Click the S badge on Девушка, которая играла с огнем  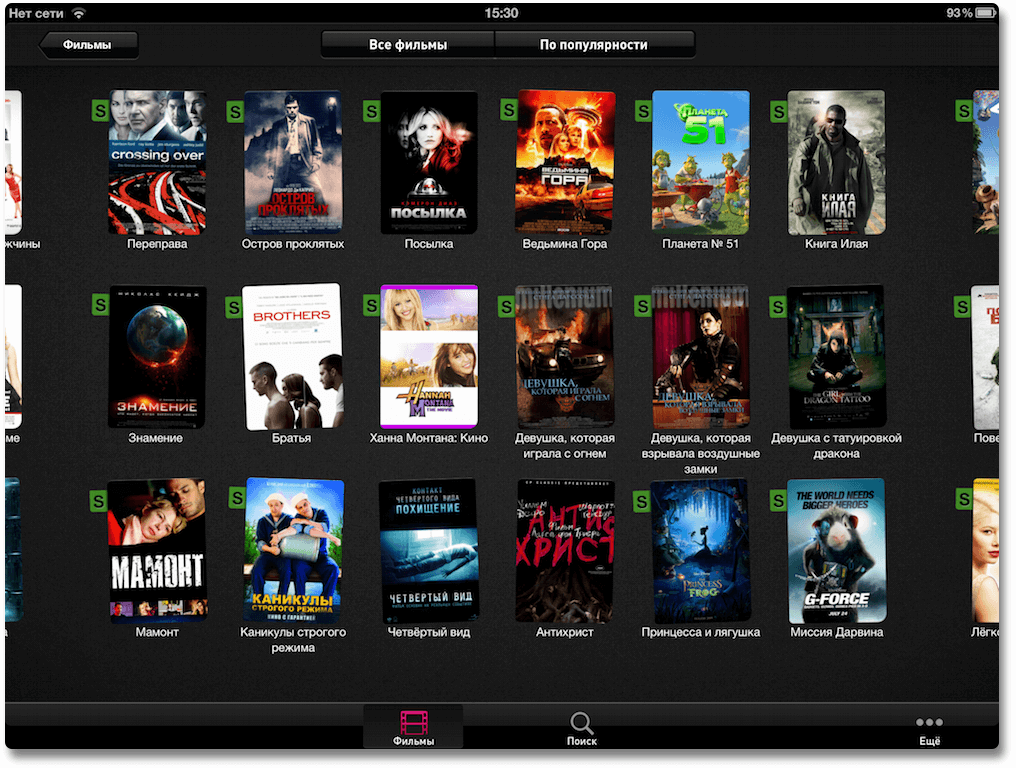[x=506, y=306]
